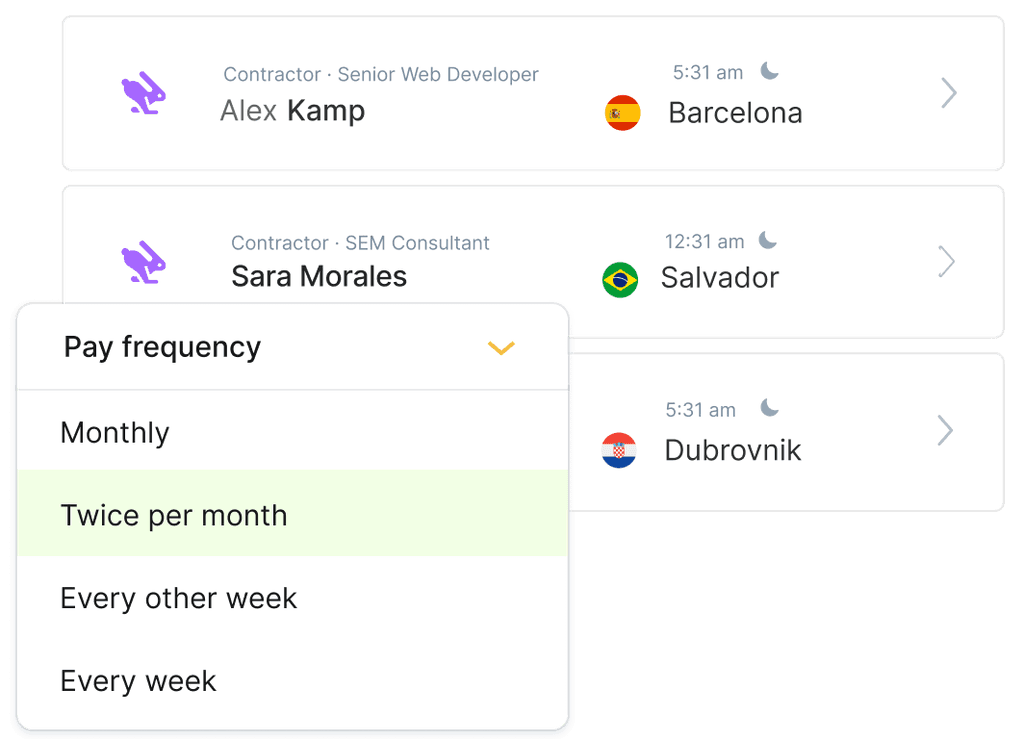The width and height of the screenshot is (1024, 739).
Task: Click the Brazil flag icon next to Salvador
Action: [x=620, y=279]
